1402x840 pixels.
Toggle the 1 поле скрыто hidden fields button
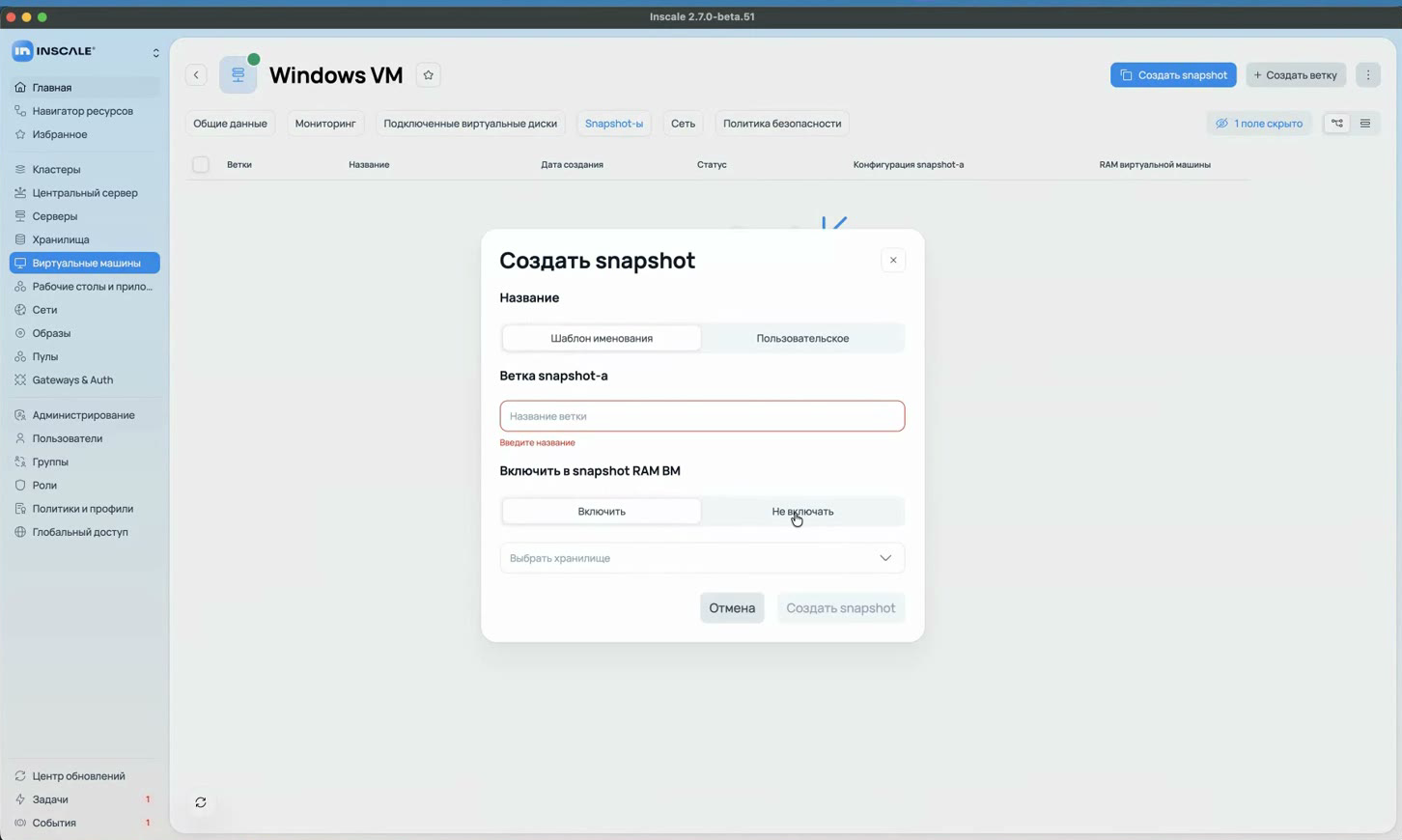(x=1259, y=124)
